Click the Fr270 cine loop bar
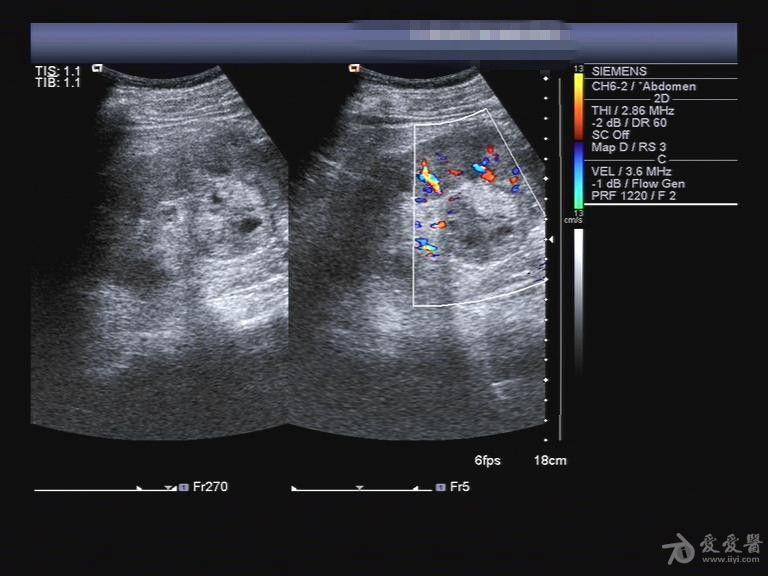Image resolution: width=768 pixels, height=576 pixels. pyautogui.click(x=105, y=489)
